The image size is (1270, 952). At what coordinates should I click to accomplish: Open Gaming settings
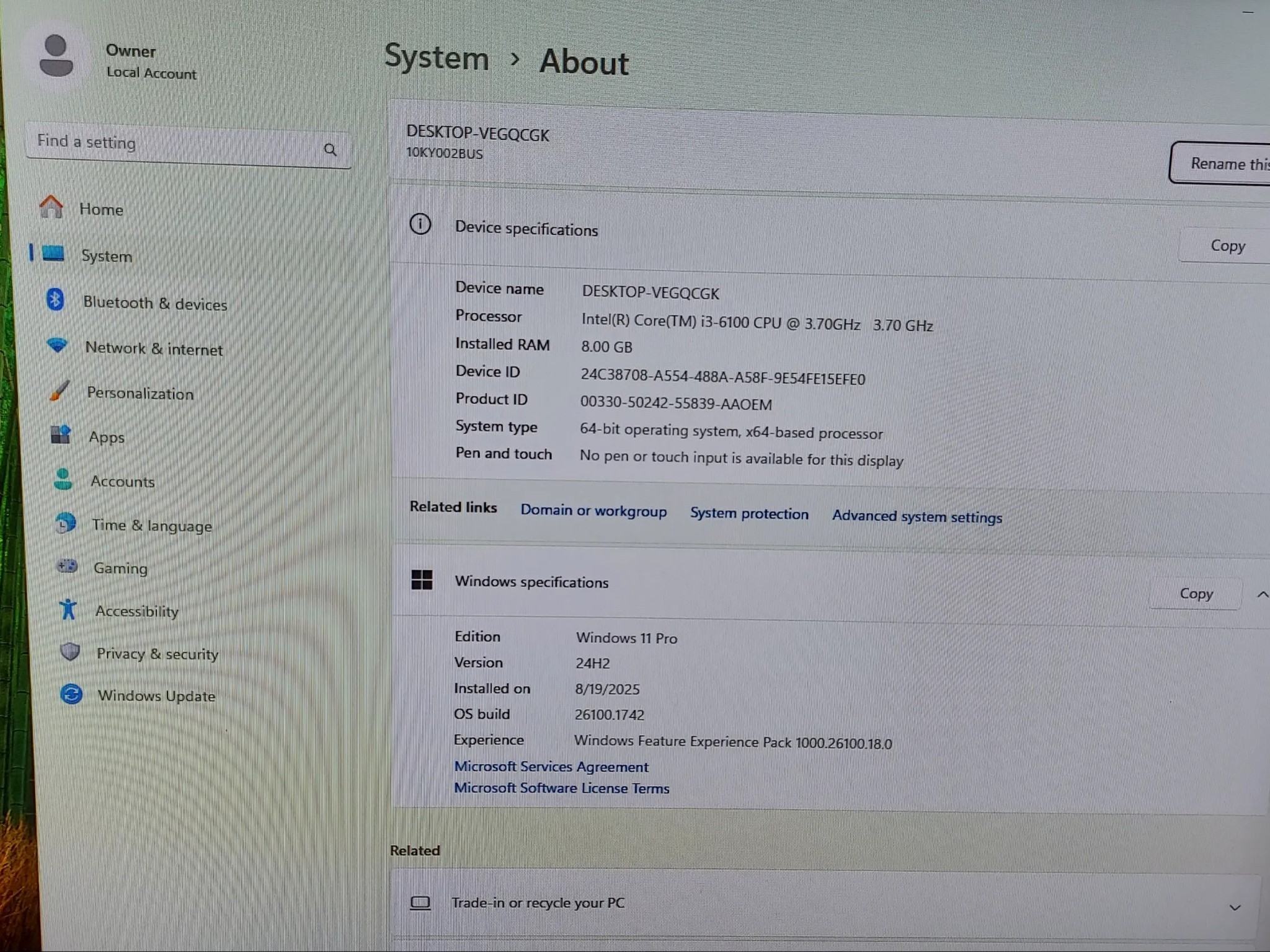(x=120, y=568)
